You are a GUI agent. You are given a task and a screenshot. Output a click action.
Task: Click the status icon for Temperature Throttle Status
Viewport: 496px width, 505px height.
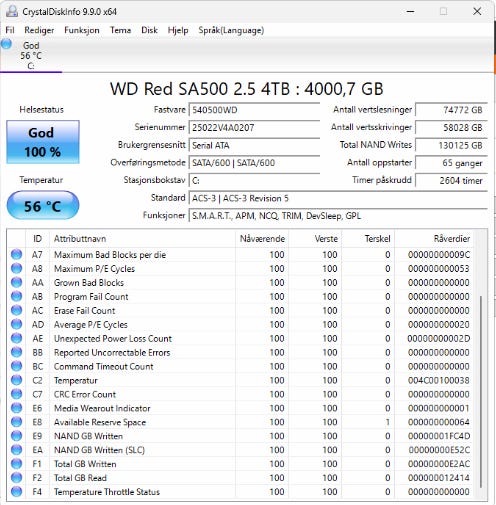pyautogui.click(x=16, y=491)
